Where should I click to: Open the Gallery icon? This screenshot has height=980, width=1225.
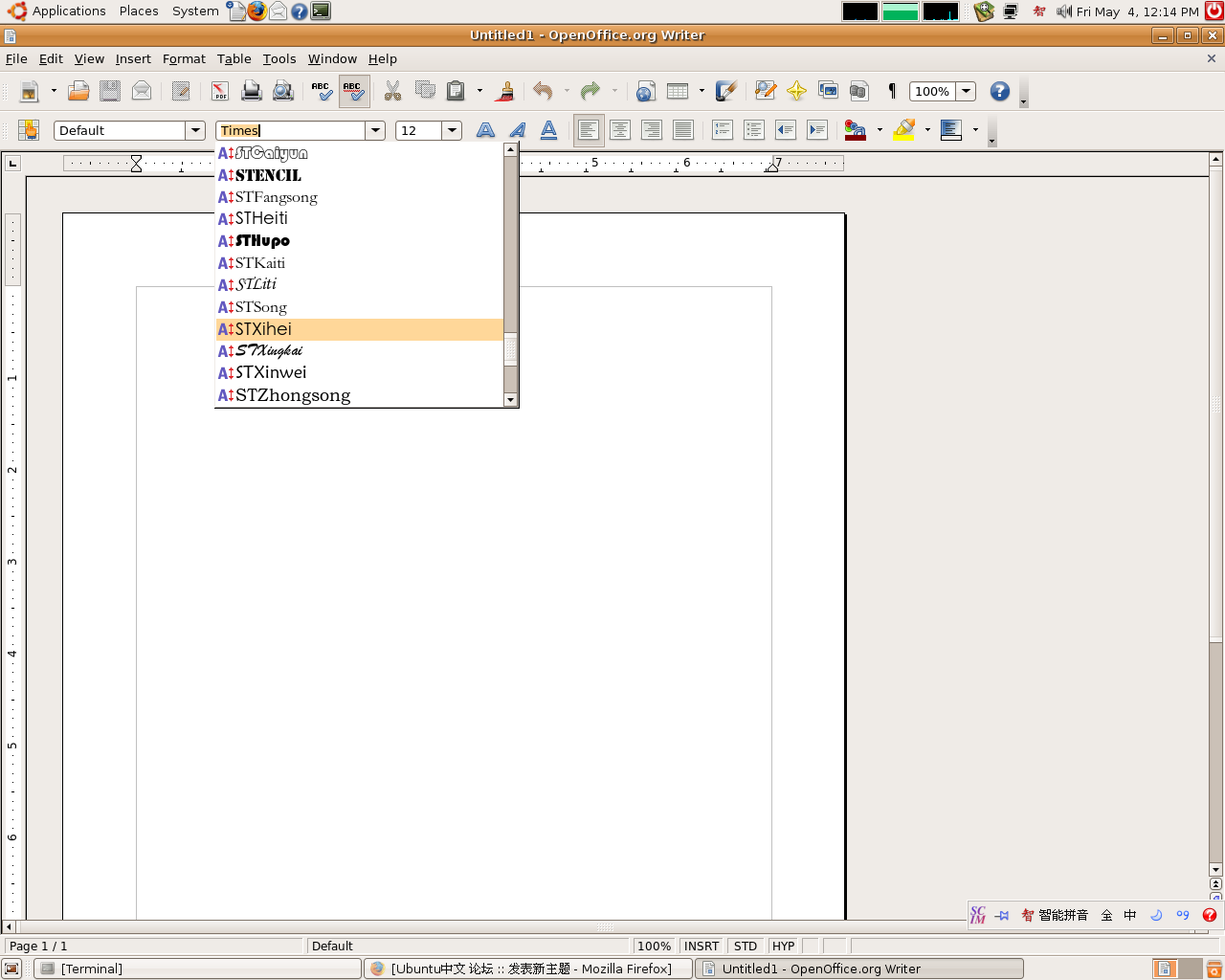pyautogui.click(x=828, y=91)
